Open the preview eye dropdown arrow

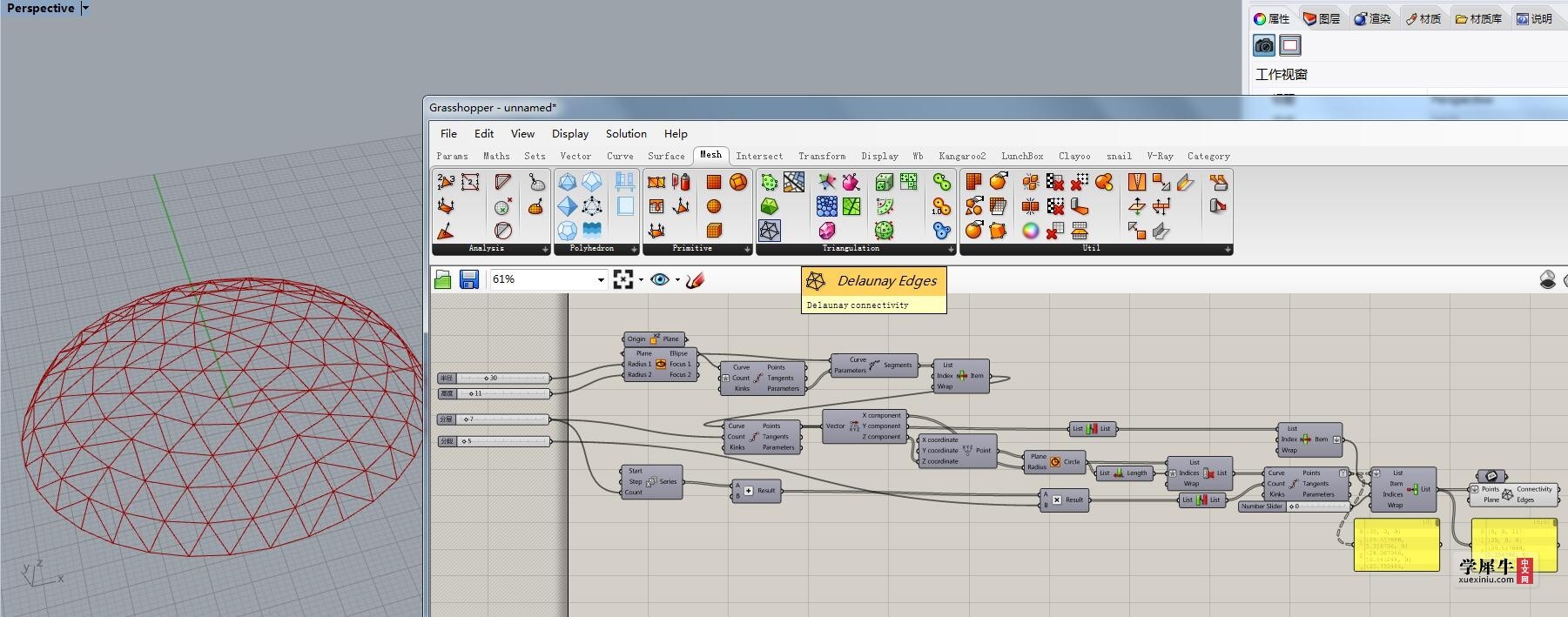click(x=677, y=280)
